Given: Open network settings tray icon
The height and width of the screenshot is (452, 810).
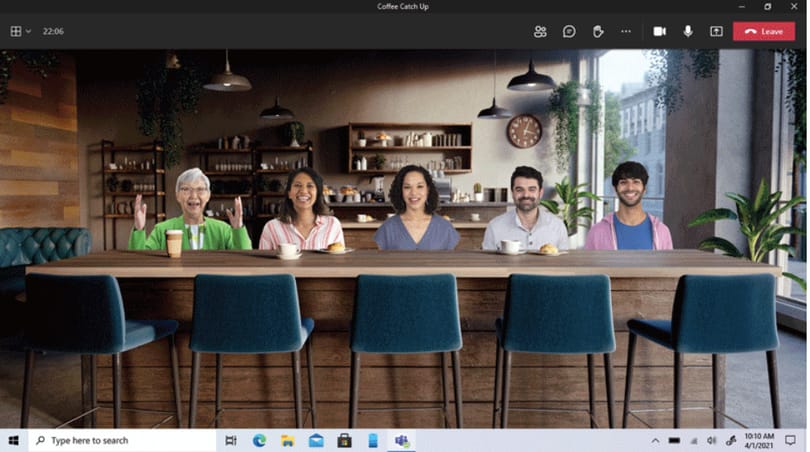Looking at the screenshot, I should coord(694,441).
